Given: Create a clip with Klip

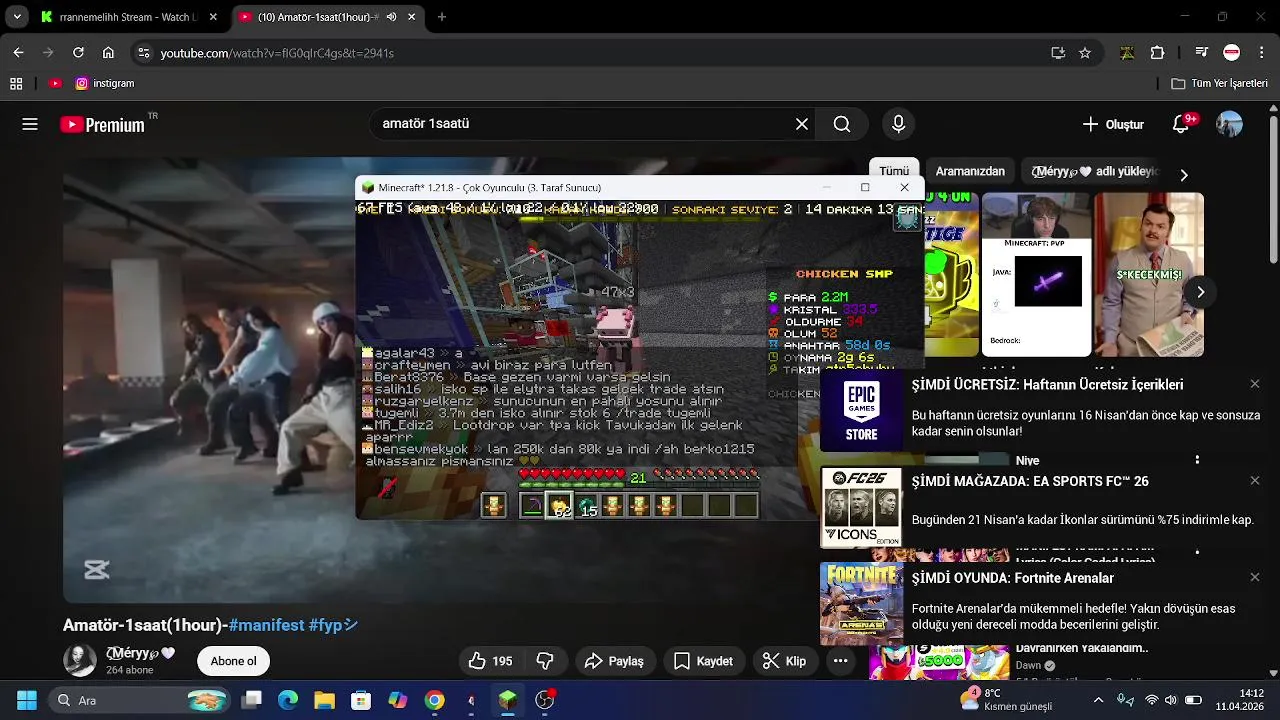Looking at the screenshot, I should point(784,661).
